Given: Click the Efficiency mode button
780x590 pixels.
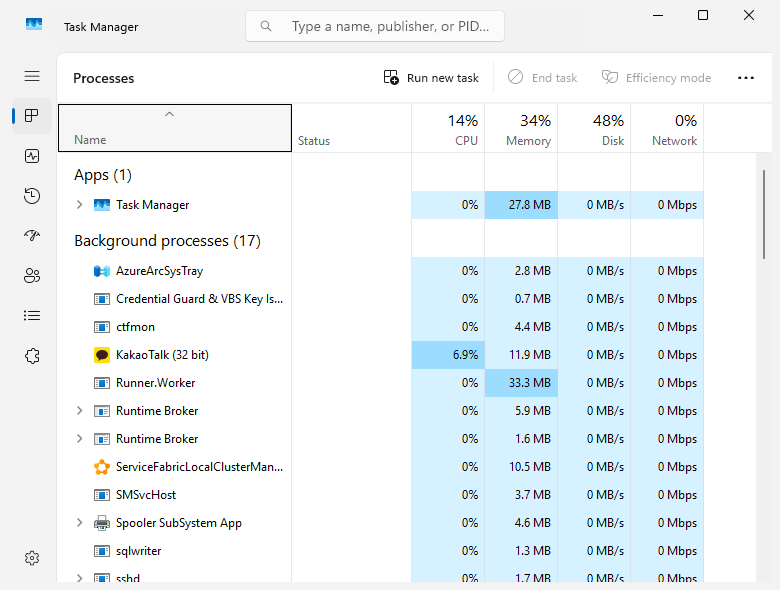Looking at the screenshot, I should 657,78.
